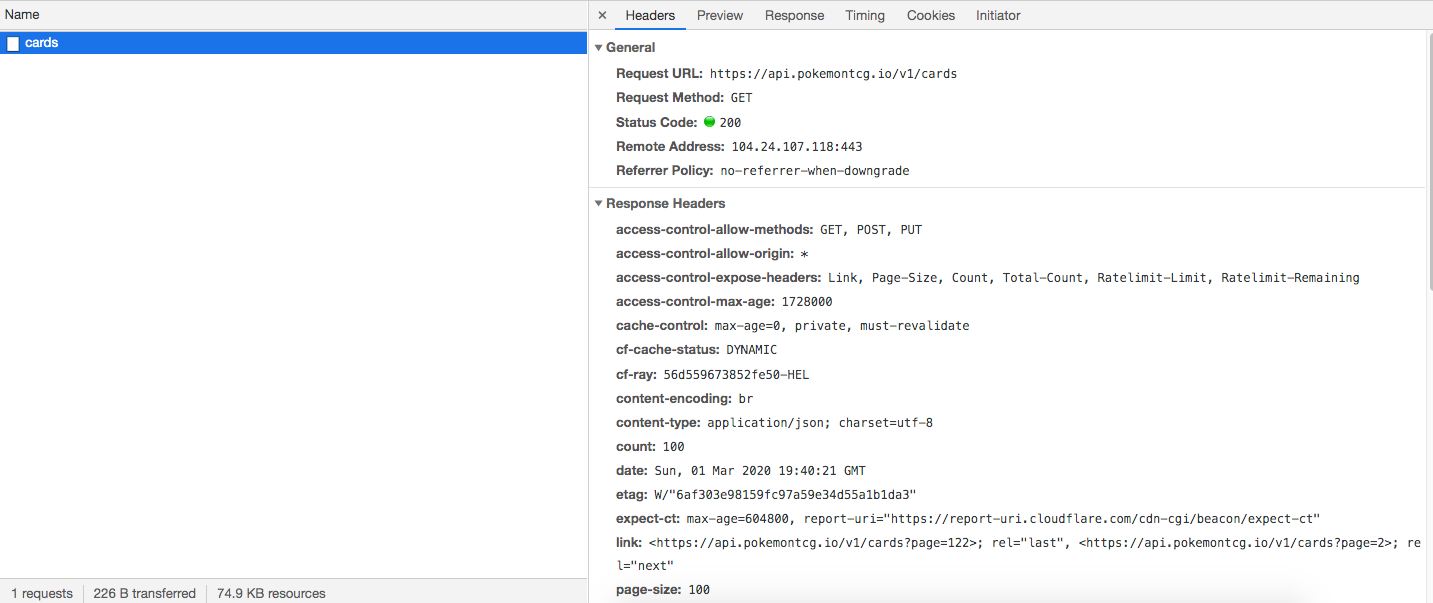1433x603 pixels.
Task: Click the content-type application/json value
Action: point(820,423)
